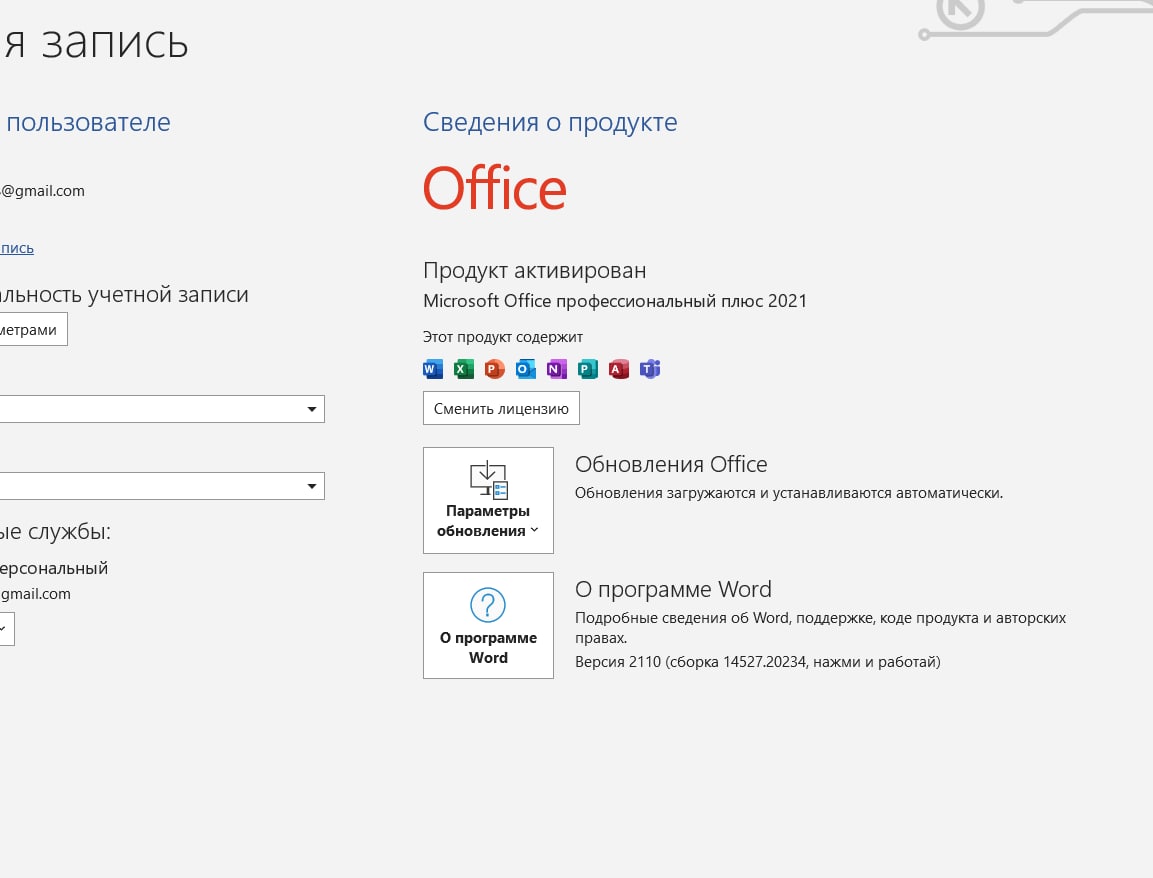Open the Office background combo box
Viewport: 1153px width, 878px height.
pos(160,409)
